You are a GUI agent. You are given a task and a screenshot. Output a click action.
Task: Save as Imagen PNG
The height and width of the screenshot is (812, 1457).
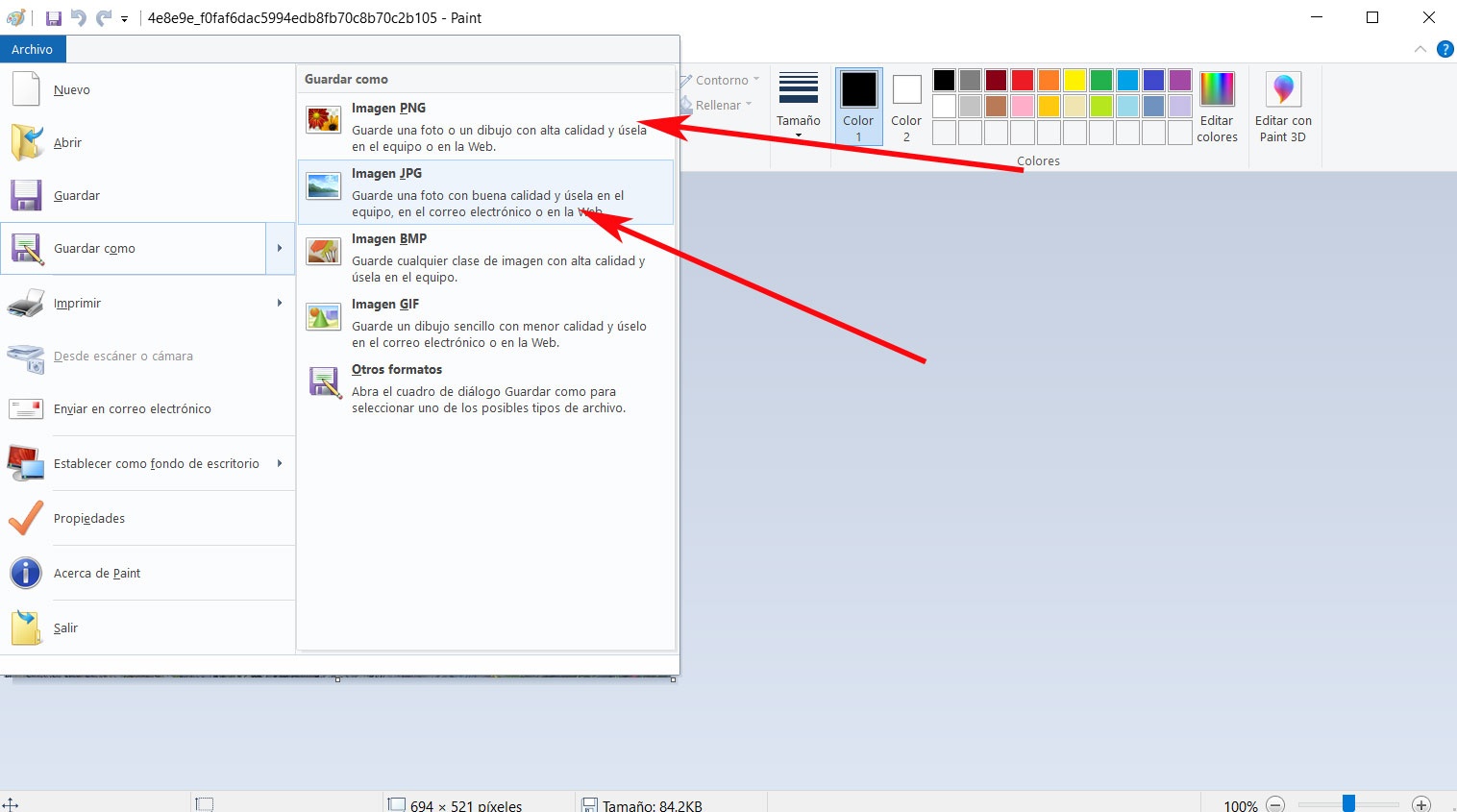(x=485, y=127)
